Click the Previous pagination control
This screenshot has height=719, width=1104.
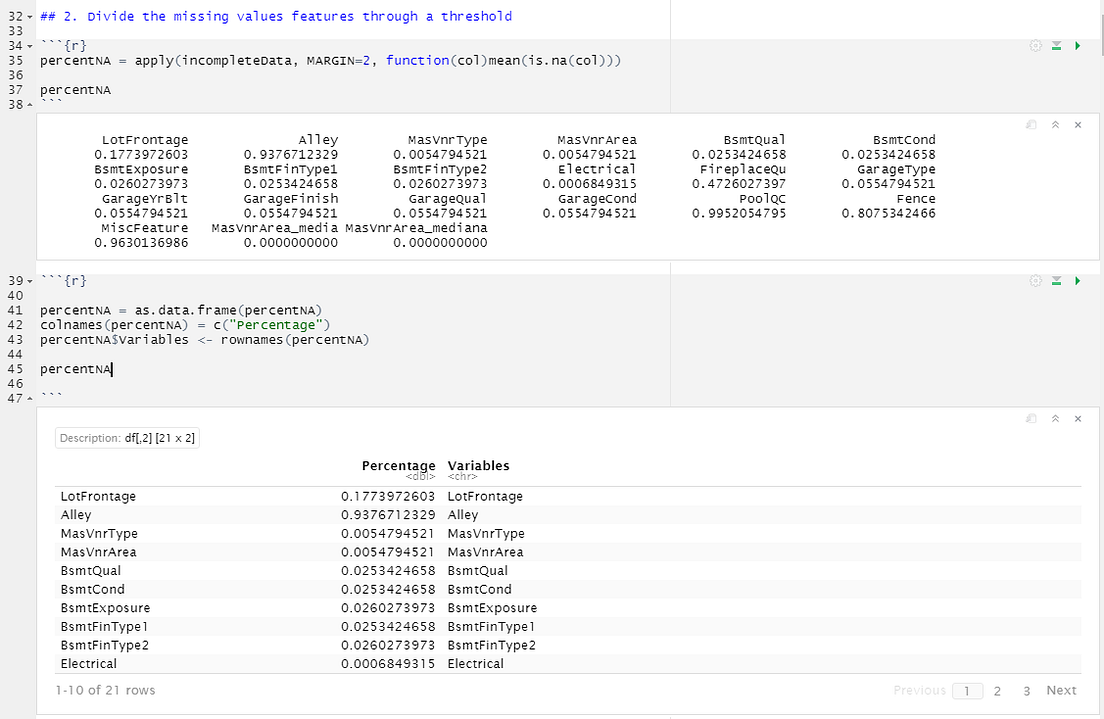921,690
